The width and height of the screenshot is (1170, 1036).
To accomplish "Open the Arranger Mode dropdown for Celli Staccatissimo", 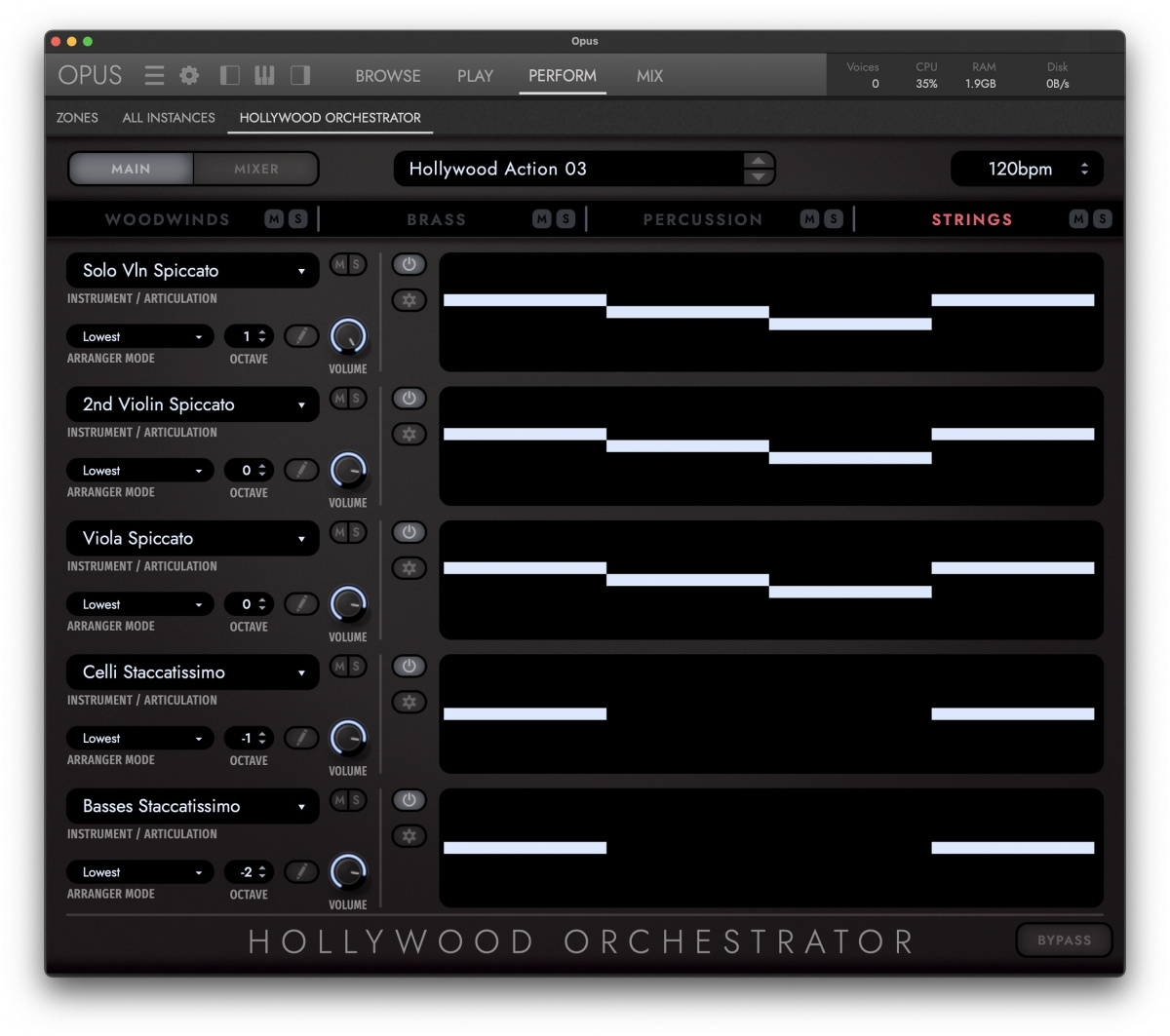I will (139, 738).
